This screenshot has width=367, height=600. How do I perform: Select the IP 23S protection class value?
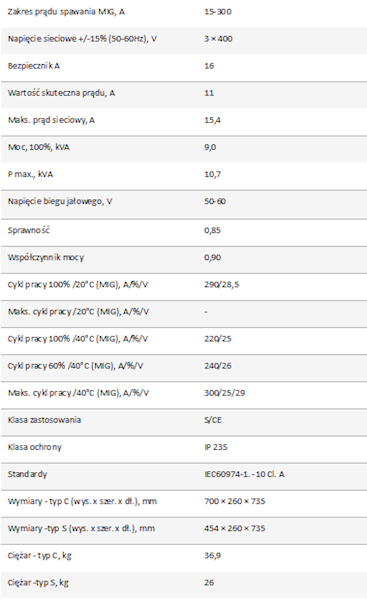click(216, 447)
